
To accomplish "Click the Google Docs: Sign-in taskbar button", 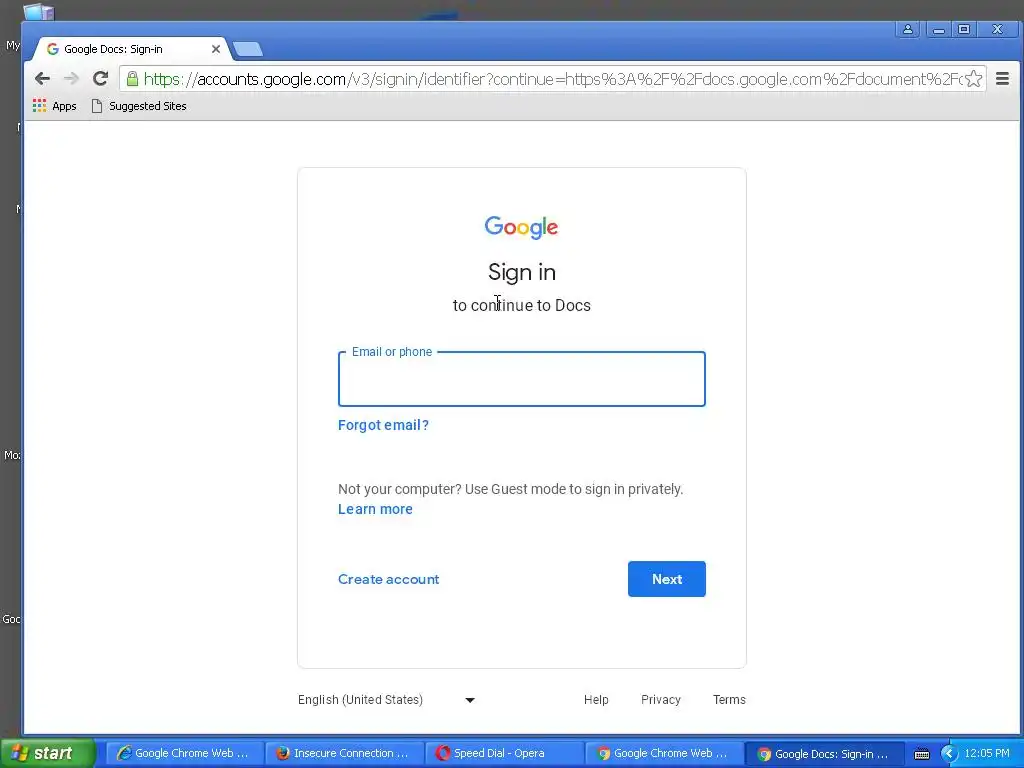I will [823, 754].
